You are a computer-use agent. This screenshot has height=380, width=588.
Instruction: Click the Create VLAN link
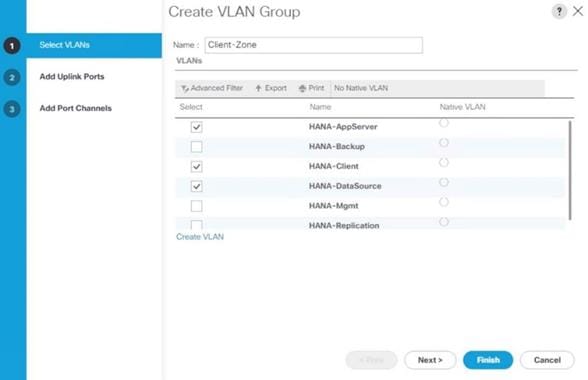point(200,237)
